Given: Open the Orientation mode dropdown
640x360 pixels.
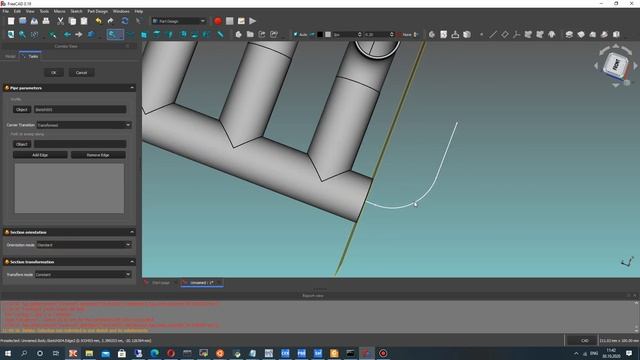Looking at the screenshot, I should [84, 245].
